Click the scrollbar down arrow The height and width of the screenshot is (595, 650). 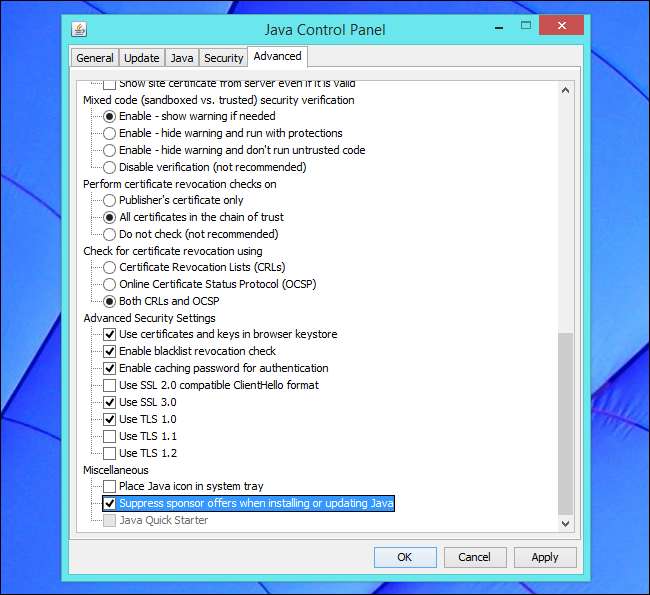click(565, 524)
